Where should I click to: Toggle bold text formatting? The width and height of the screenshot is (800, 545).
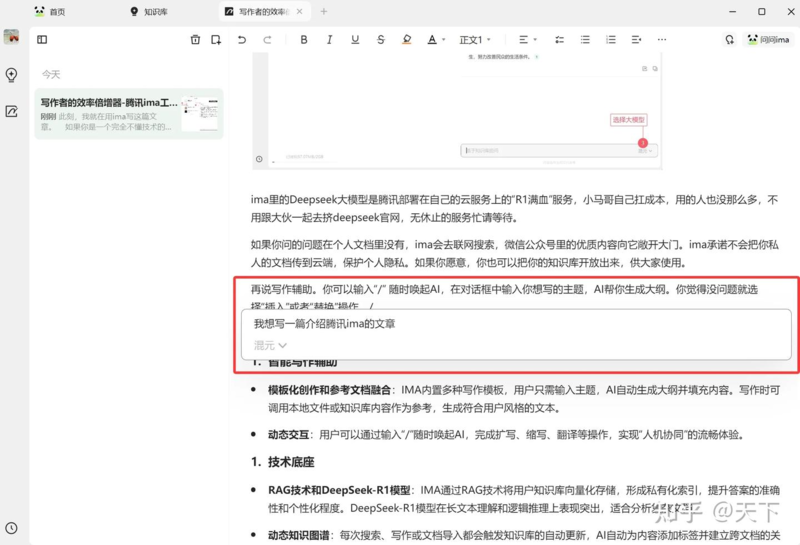tap(304, 40)
